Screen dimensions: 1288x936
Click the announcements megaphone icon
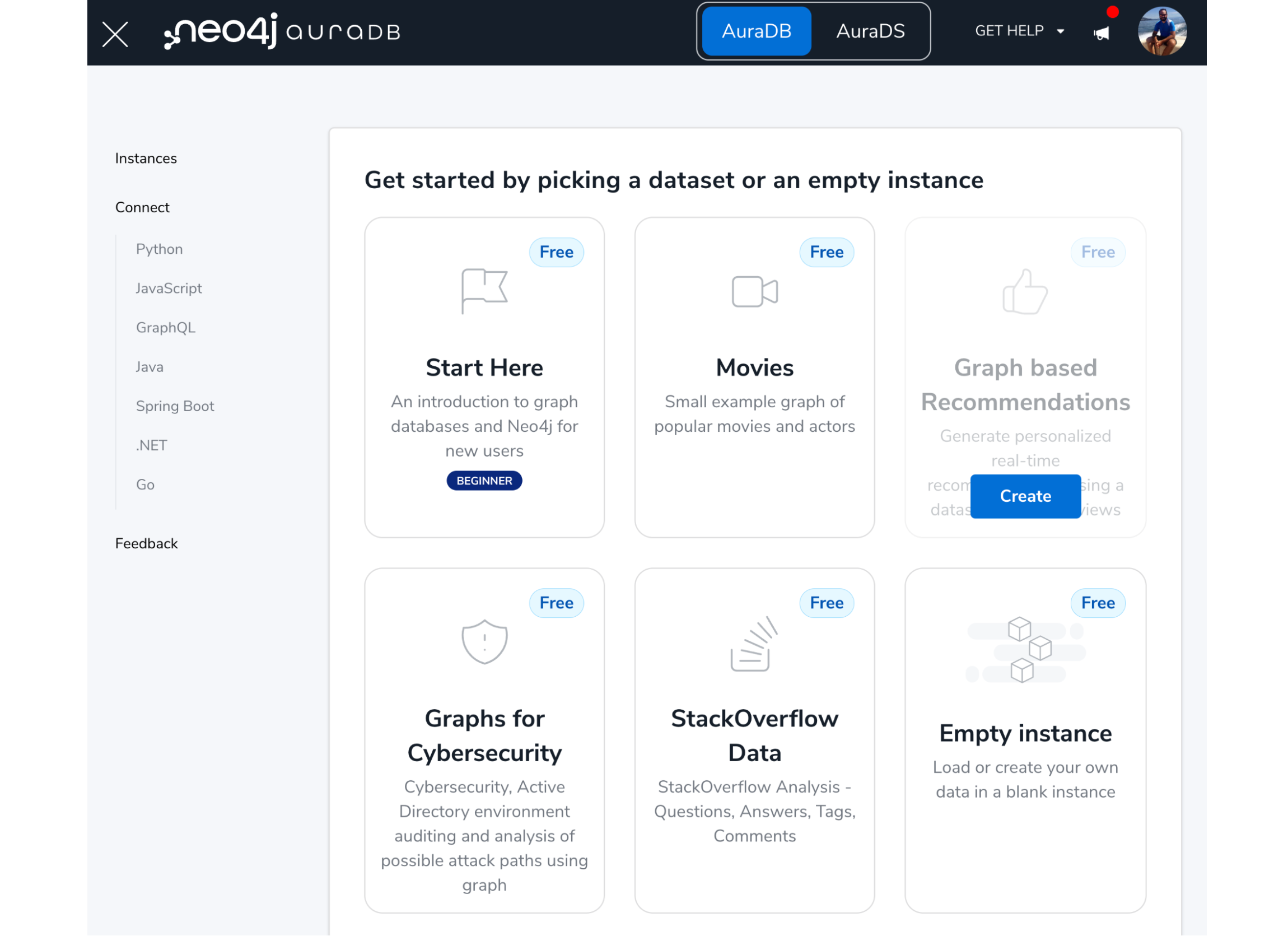pos(1101,33)
